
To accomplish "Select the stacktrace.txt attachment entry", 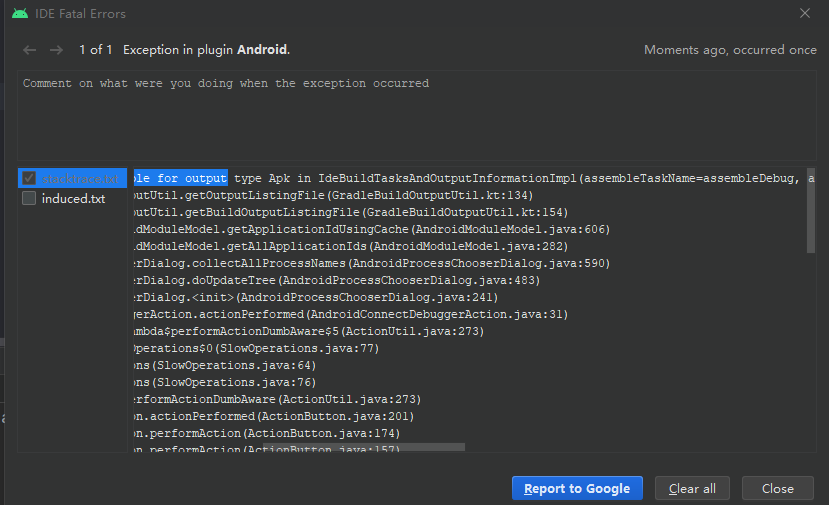I will [80, 178].
